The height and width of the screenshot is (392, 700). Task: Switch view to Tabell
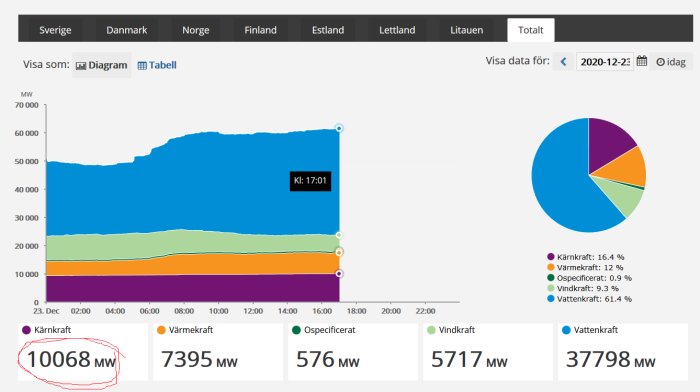point(157,65)
